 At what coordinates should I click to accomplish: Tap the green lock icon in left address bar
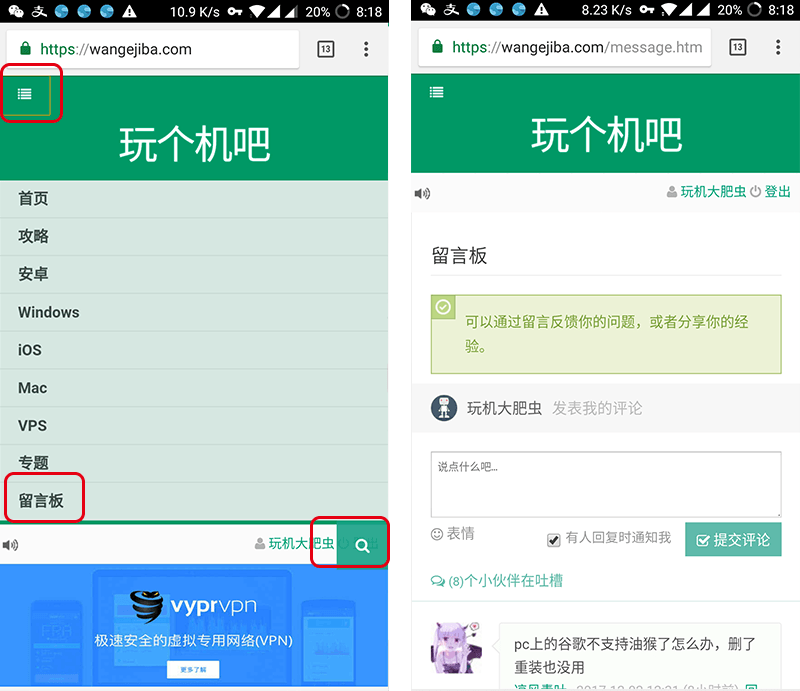tap(25, 49)
